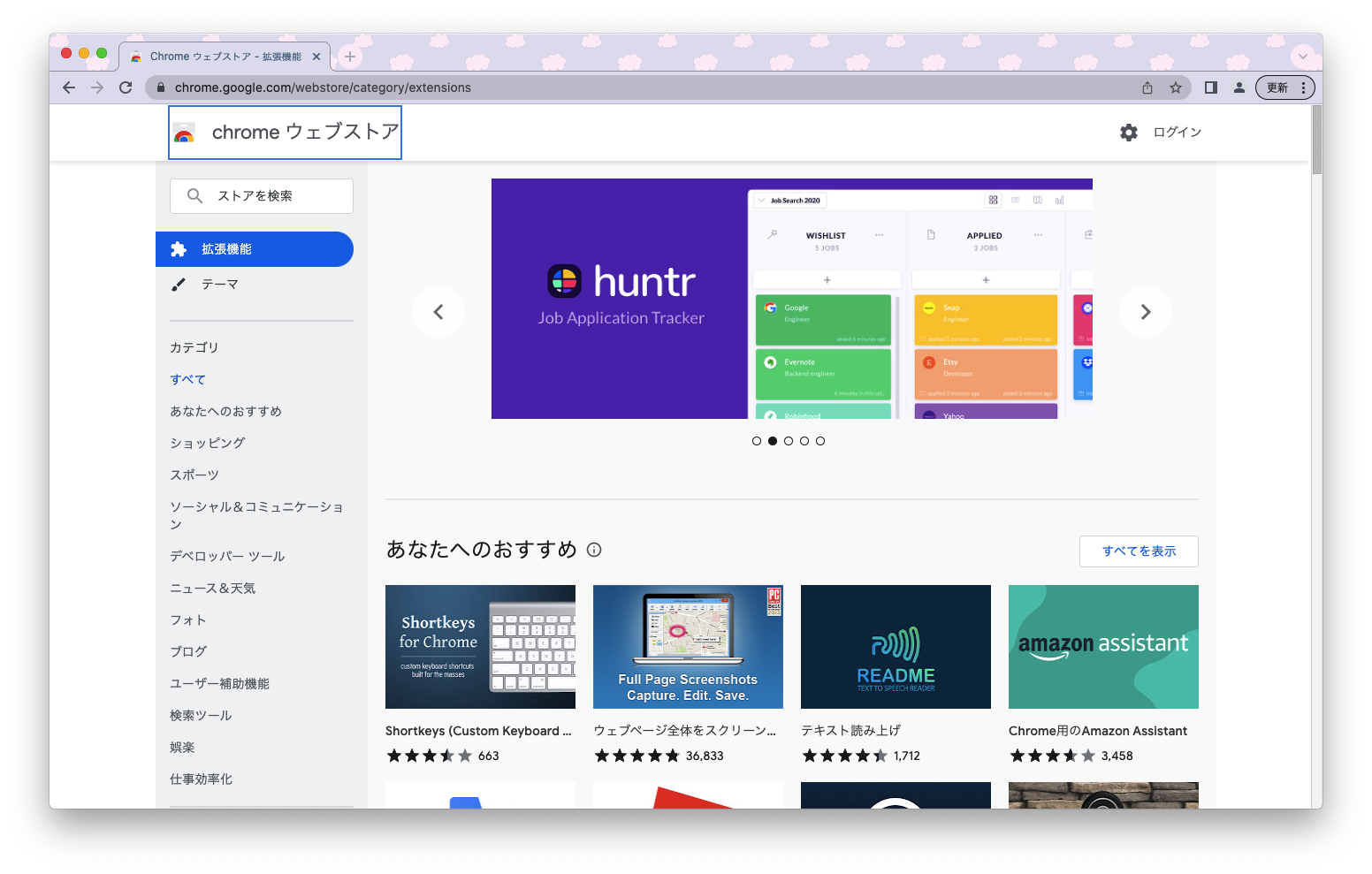Click the share icon in the address bar
This screenshot has height=874, width=1372.
coord(1147,87)
